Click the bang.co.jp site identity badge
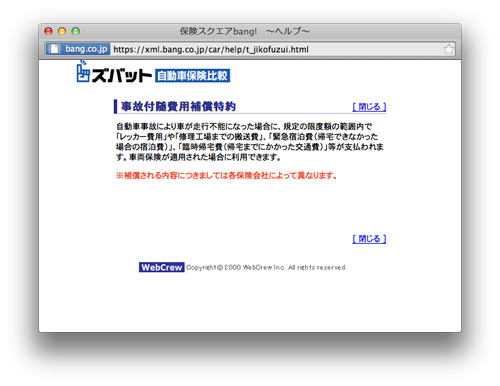500x386 pixels. (78, 49)
